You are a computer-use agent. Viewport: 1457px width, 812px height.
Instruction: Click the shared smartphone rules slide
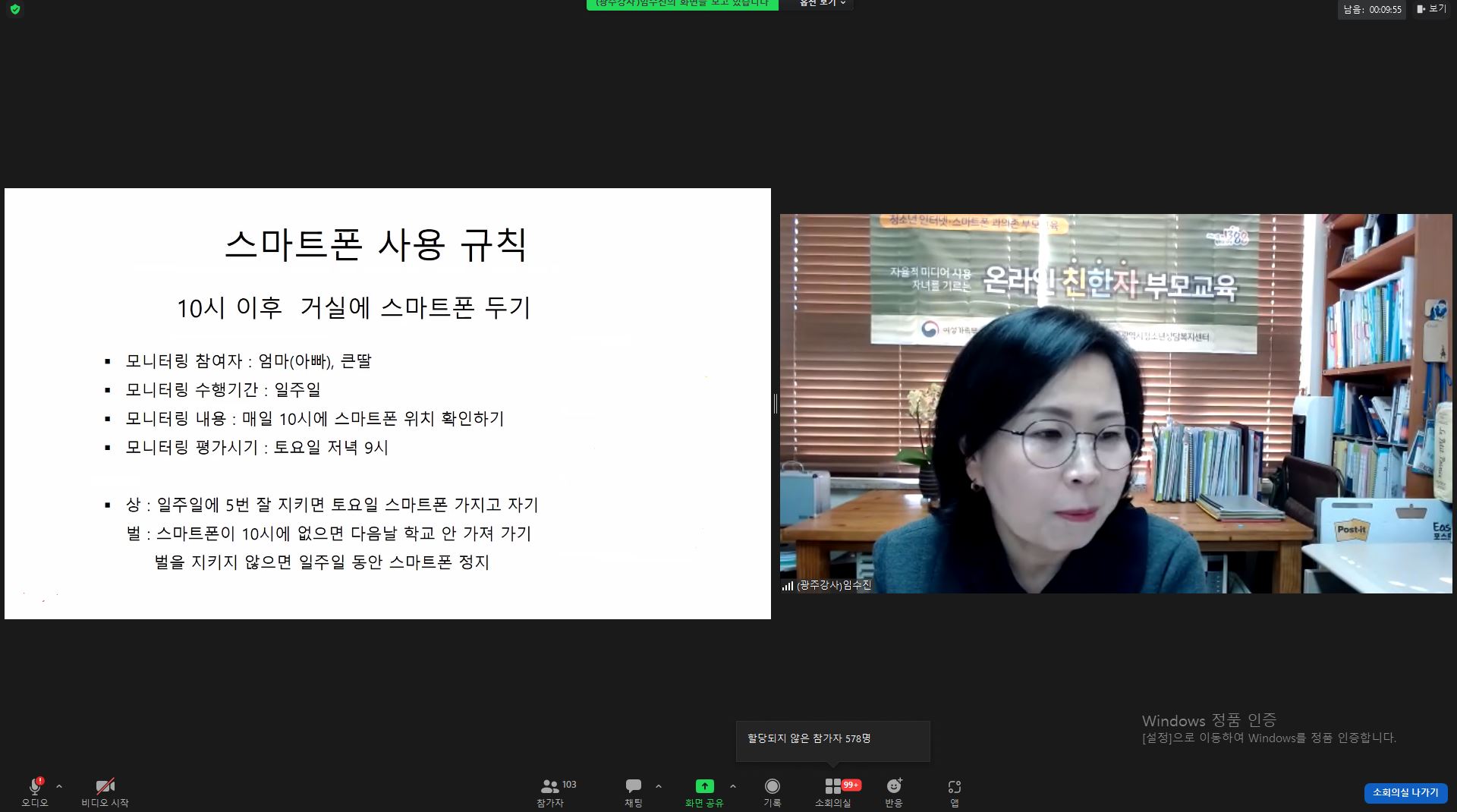388,403
